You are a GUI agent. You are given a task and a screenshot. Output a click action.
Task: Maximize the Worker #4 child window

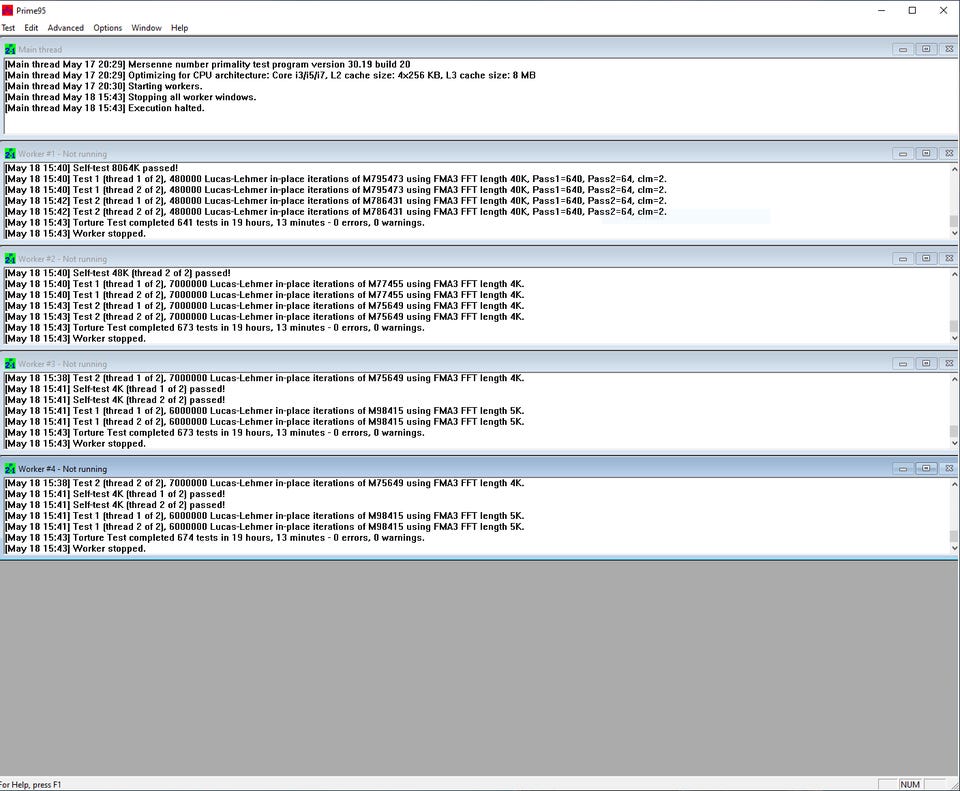tap(926, 468)
